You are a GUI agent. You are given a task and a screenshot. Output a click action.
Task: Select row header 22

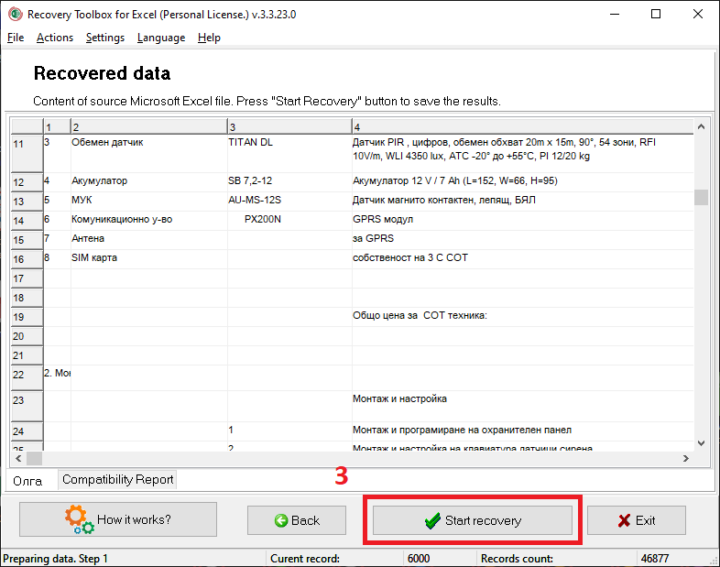pyautogui.click(x=27, y=378)
